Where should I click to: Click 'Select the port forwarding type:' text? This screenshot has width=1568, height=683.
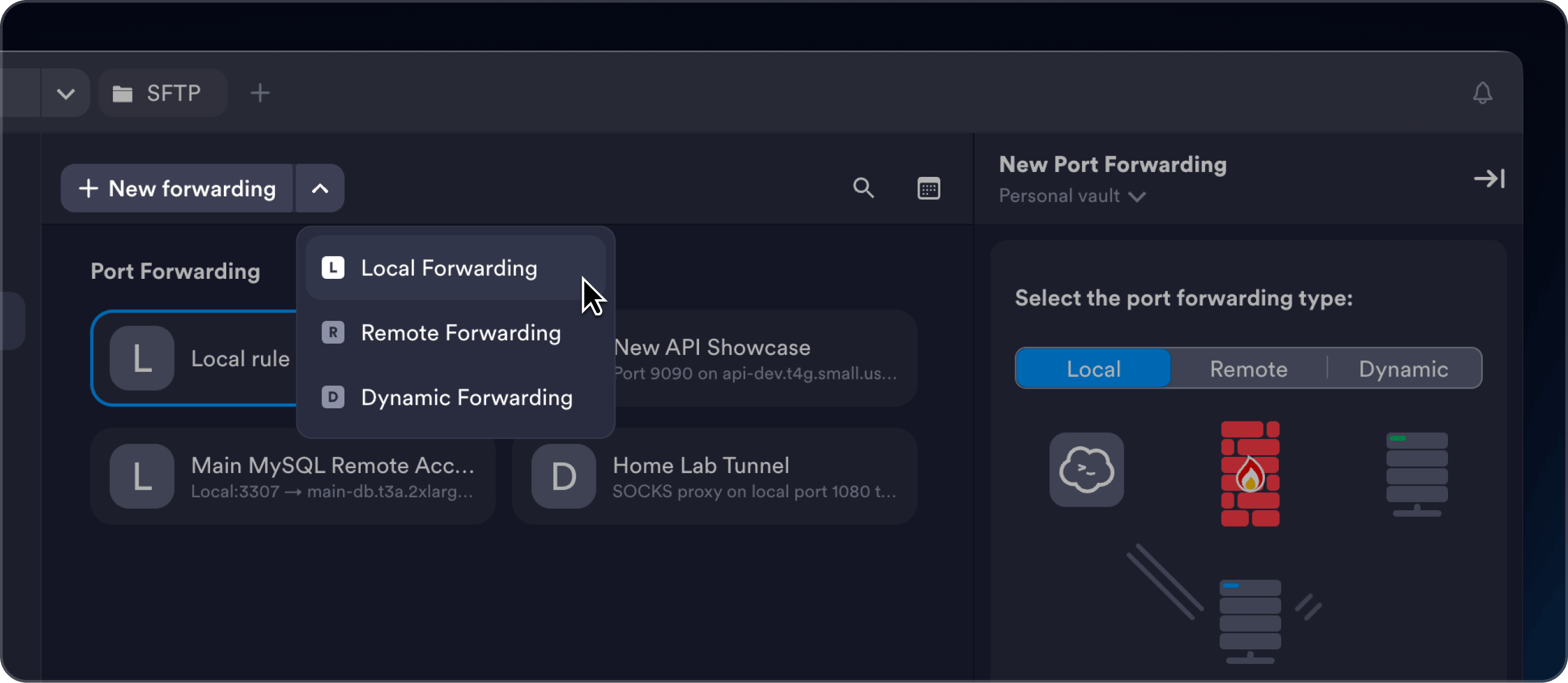(x=1184, y=298)
